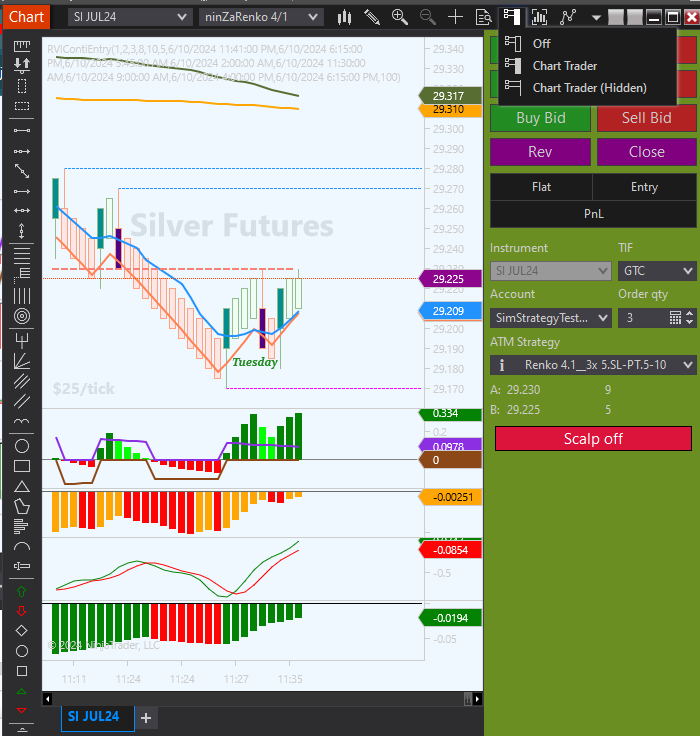Viewport: 700px width, 736px height.
Task: Increase order quantity with stepper arrows
Action: (x=689, y=314)
